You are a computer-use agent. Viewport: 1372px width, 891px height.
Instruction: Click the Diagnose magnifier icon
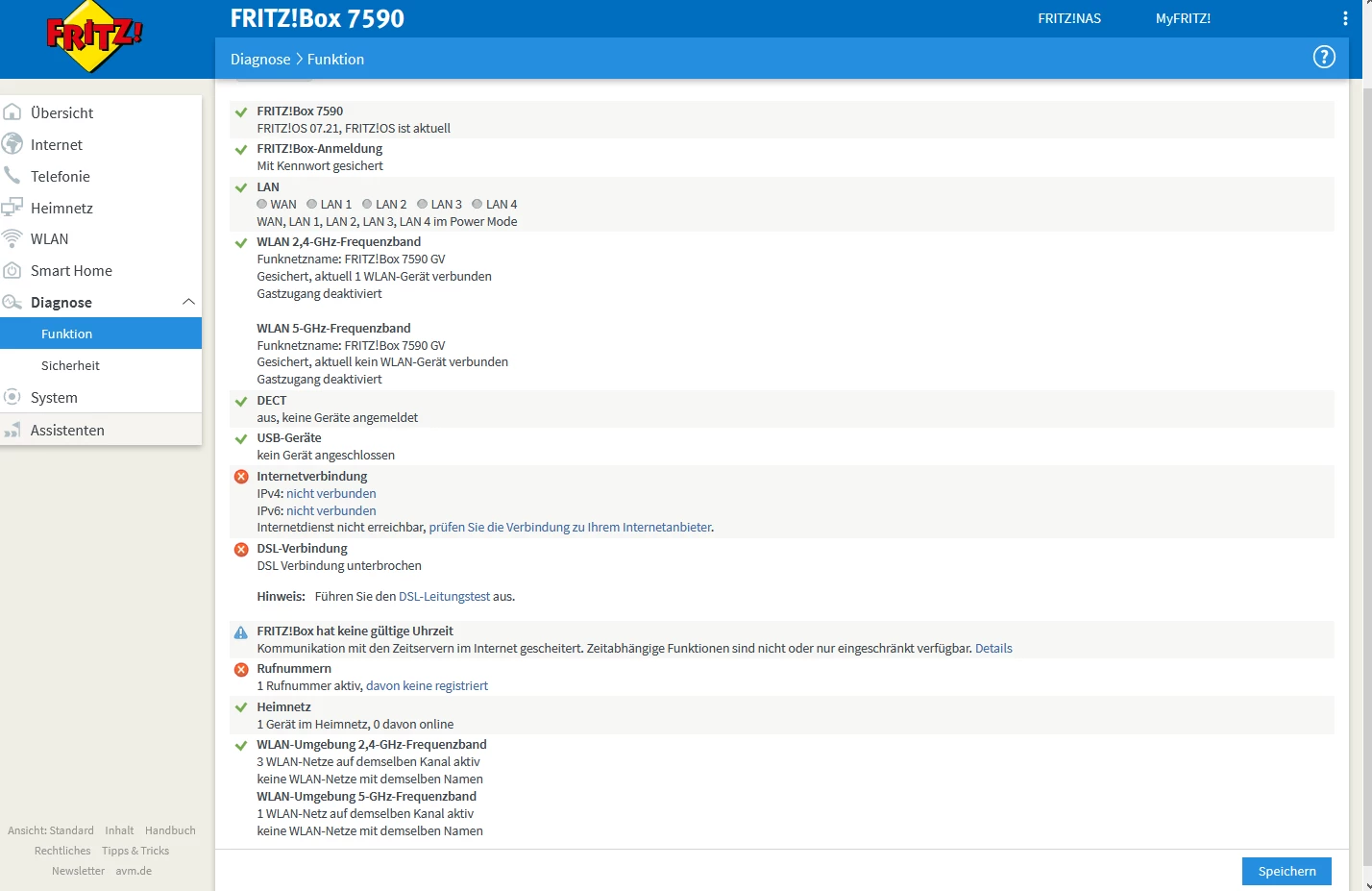[12, 302]
